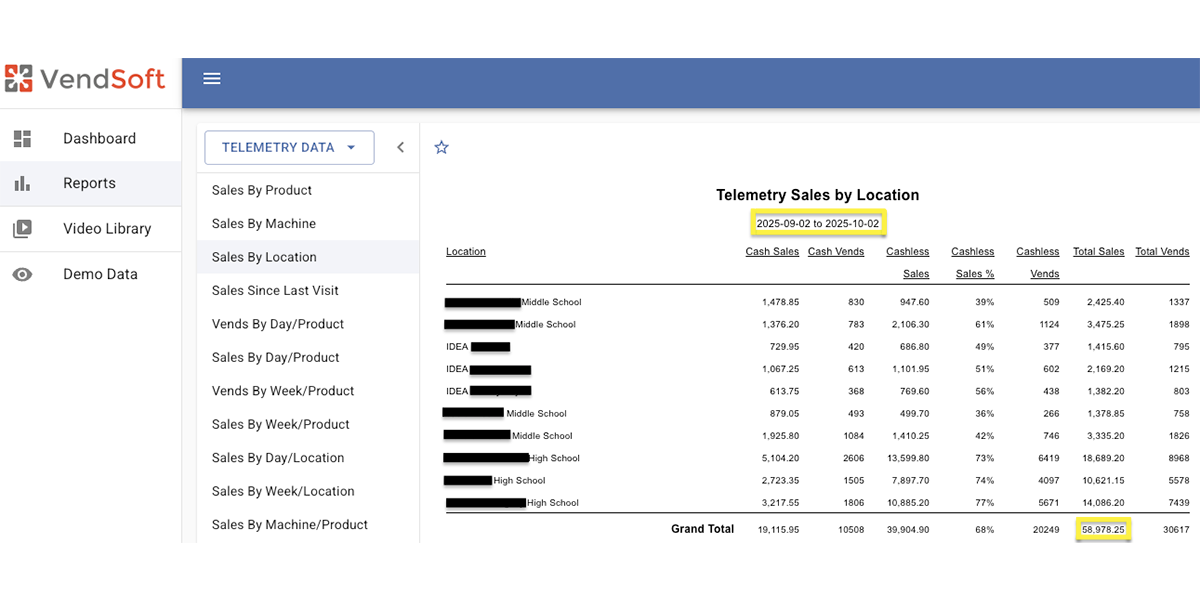The image size is (1200, 601).
Task: Select Sales By Week/Location report
Action: coord(283,491)
